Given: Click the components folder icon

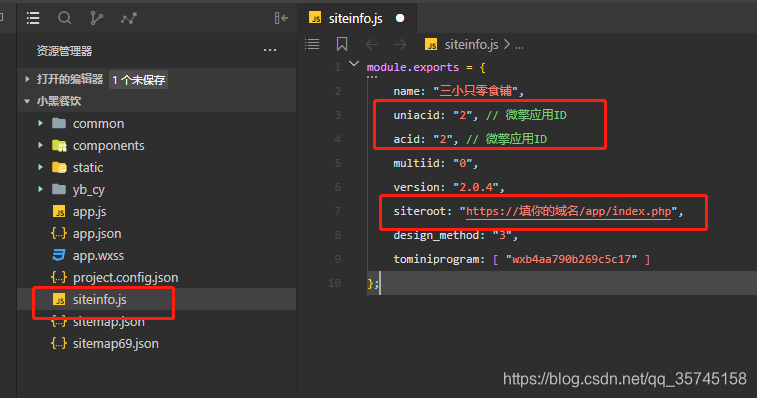Looking at the screenshot, I should click(59, 145).
